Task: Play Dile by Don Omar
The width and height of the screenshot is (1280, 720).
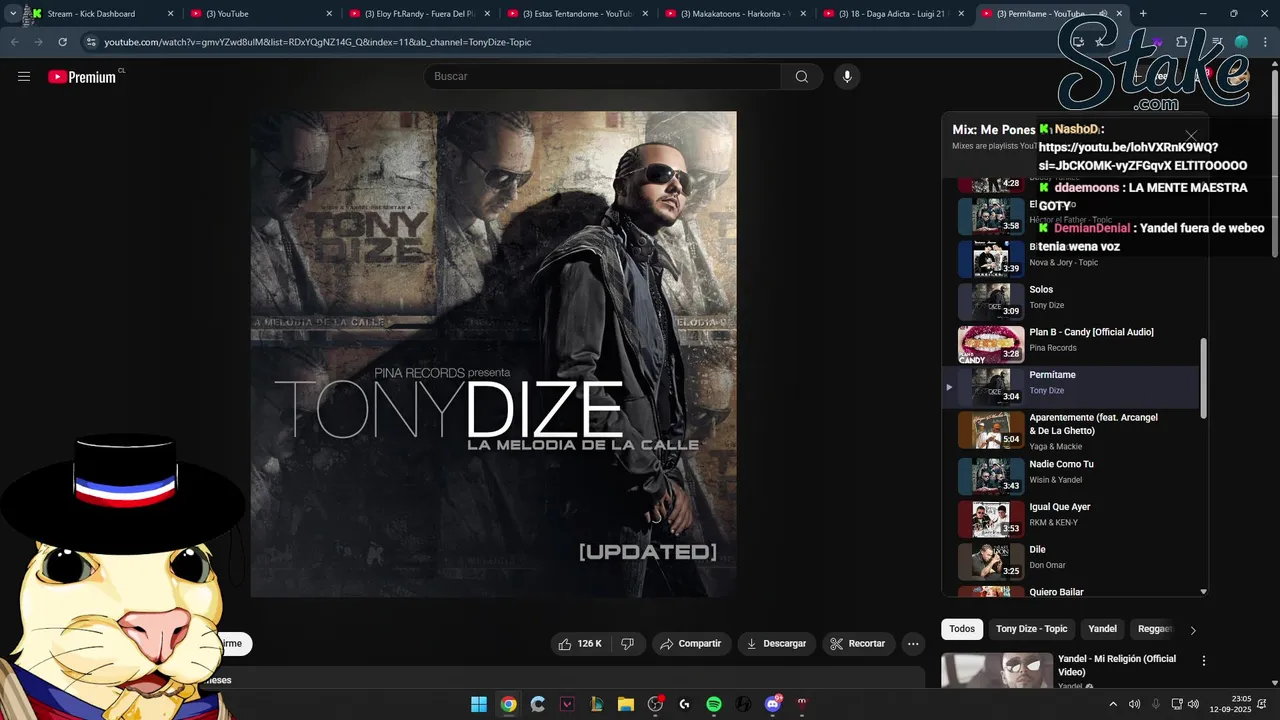Action: [x=1070, y=562]
